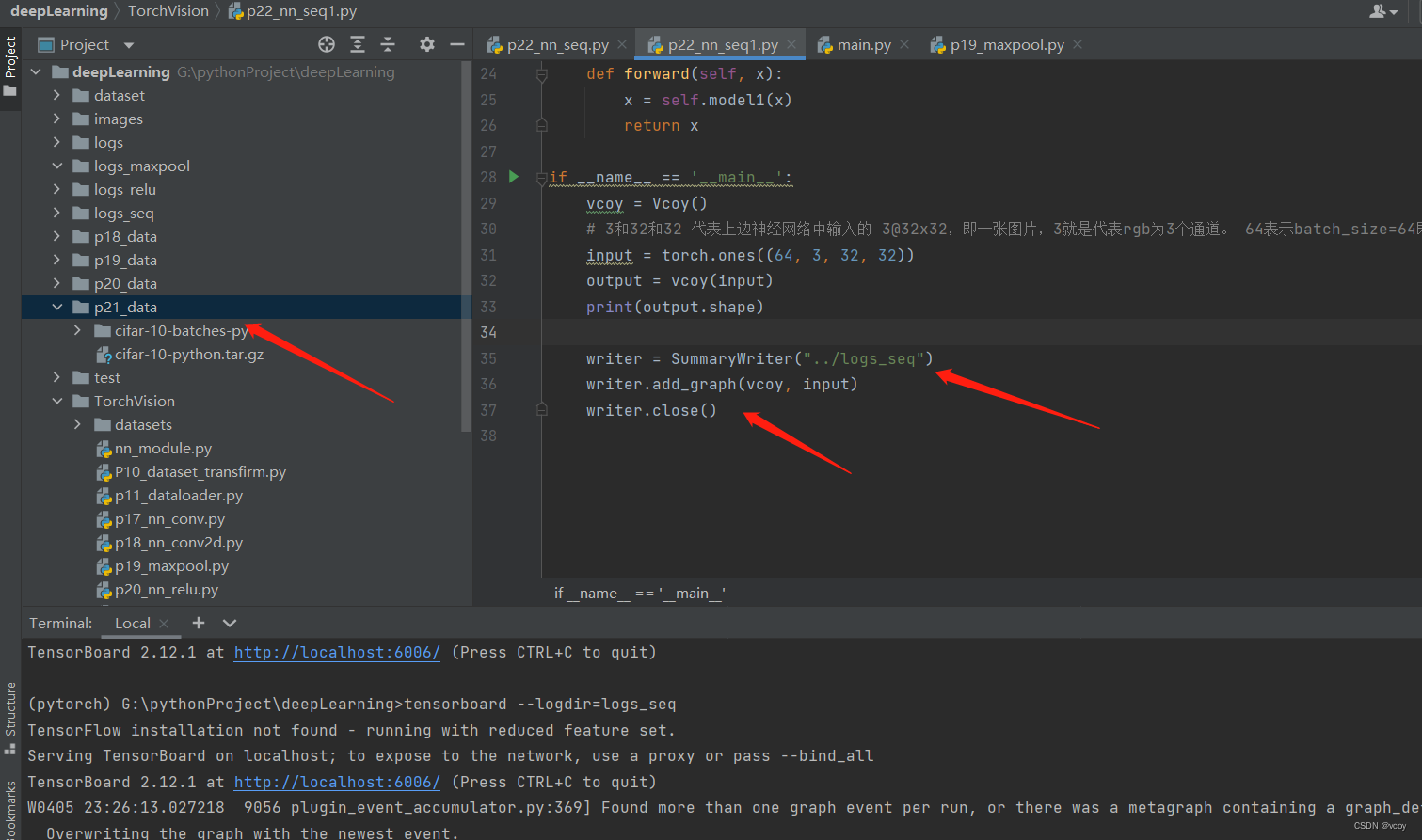Close the p19_maxpool.py editor tab
Viewport: 1422px width, 840px height.
click(1078, 44)
